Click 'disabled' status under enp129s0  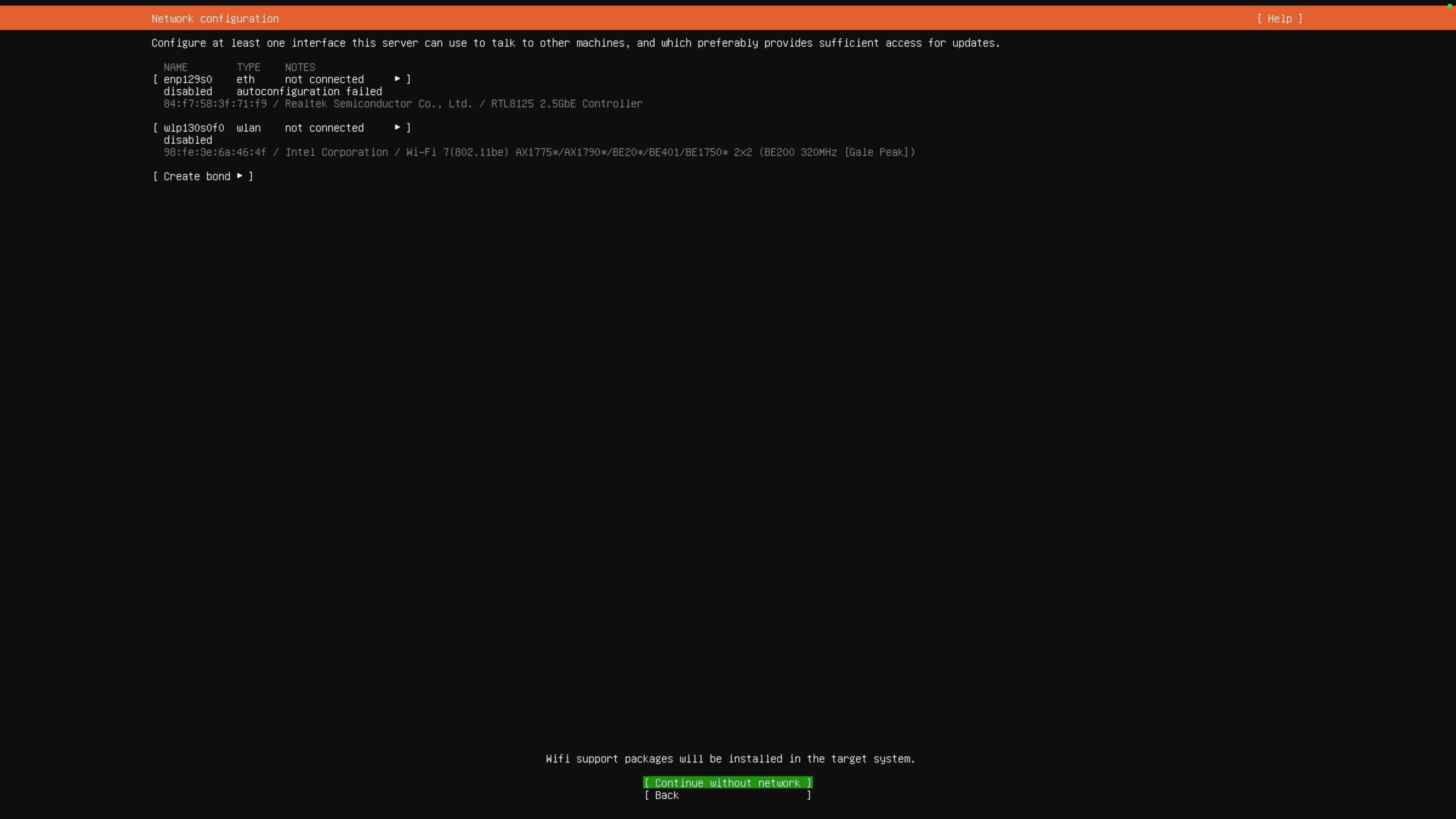[188, 91]
